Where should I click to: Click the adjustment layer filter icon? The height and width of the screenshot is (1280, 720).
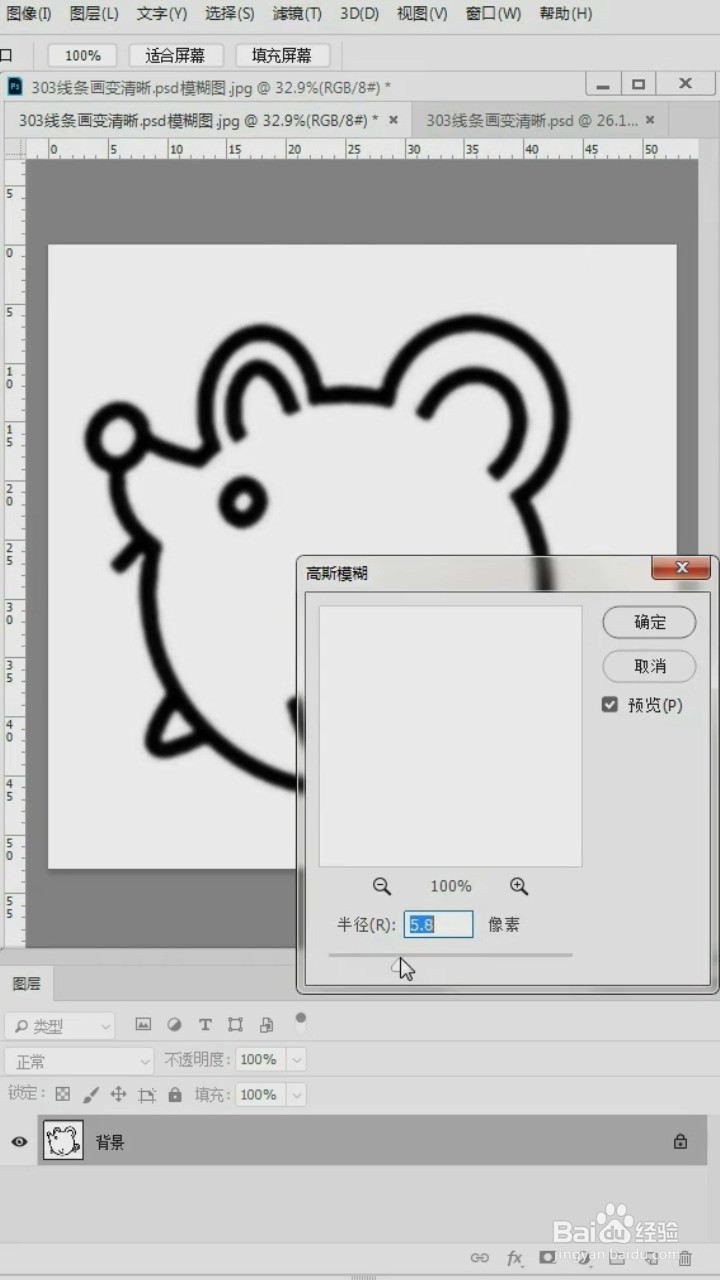click(174, 1025)
